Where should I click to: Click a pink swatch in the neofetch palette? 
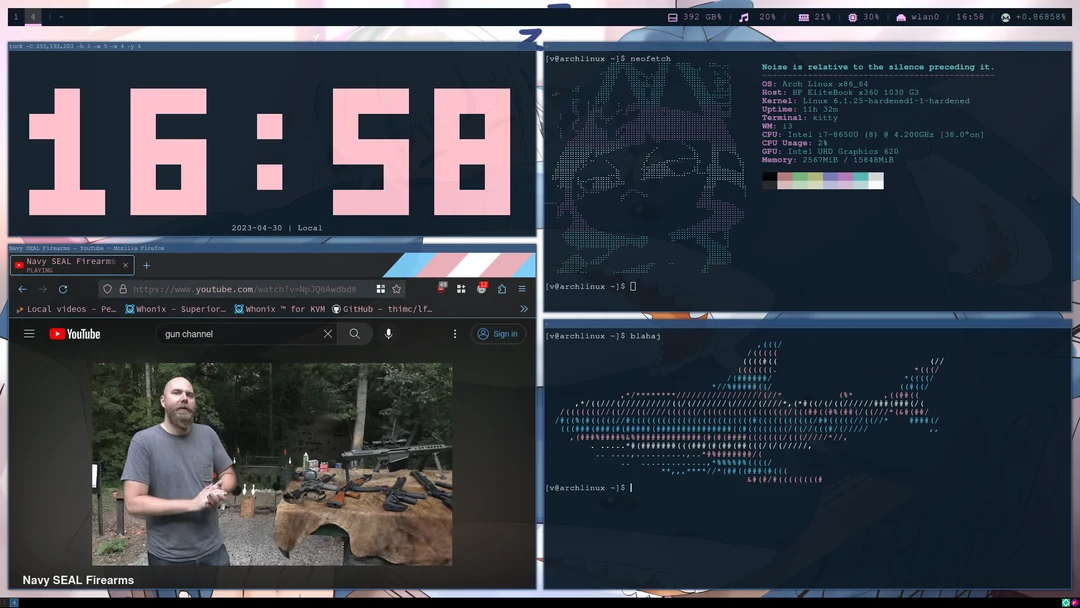(844, 178)
